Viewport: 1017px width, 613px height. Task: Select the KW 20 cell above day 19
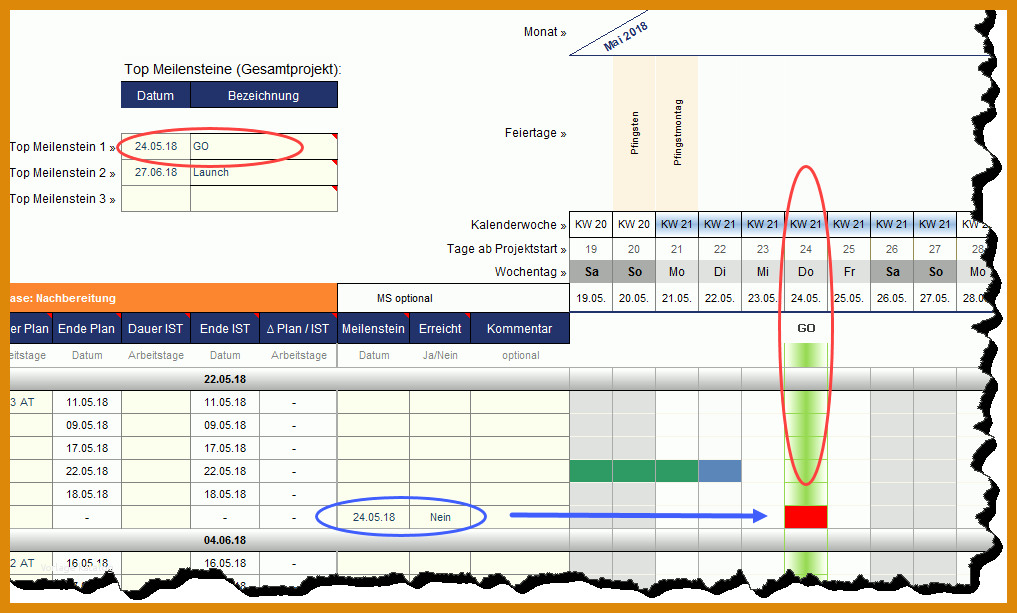(x=591, y=224)
